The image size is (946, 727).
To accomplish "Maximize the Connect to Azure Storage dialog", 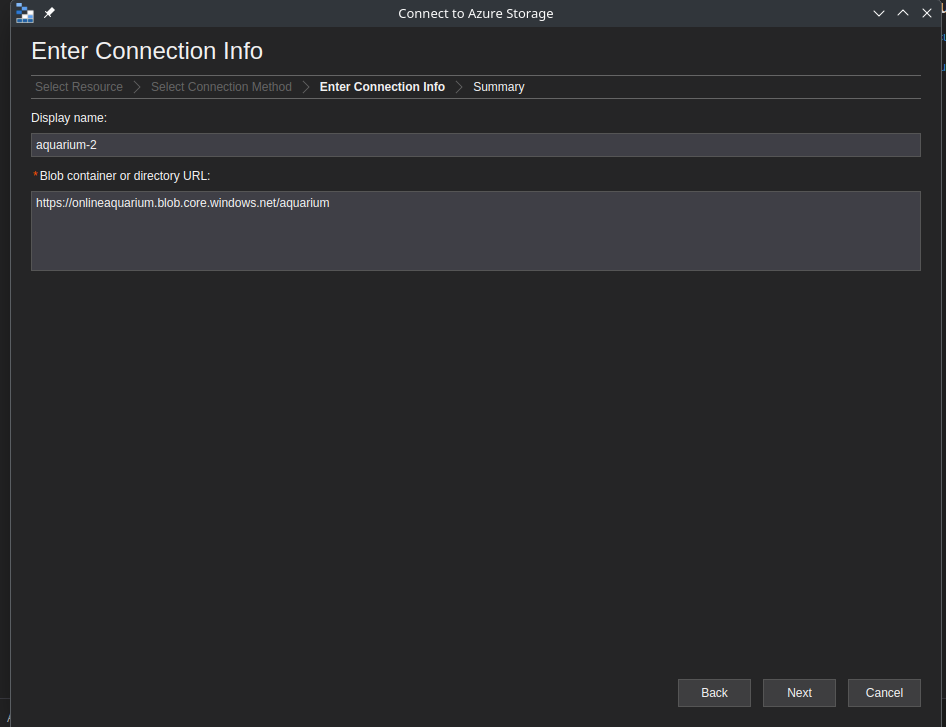I will click(903, 13).
